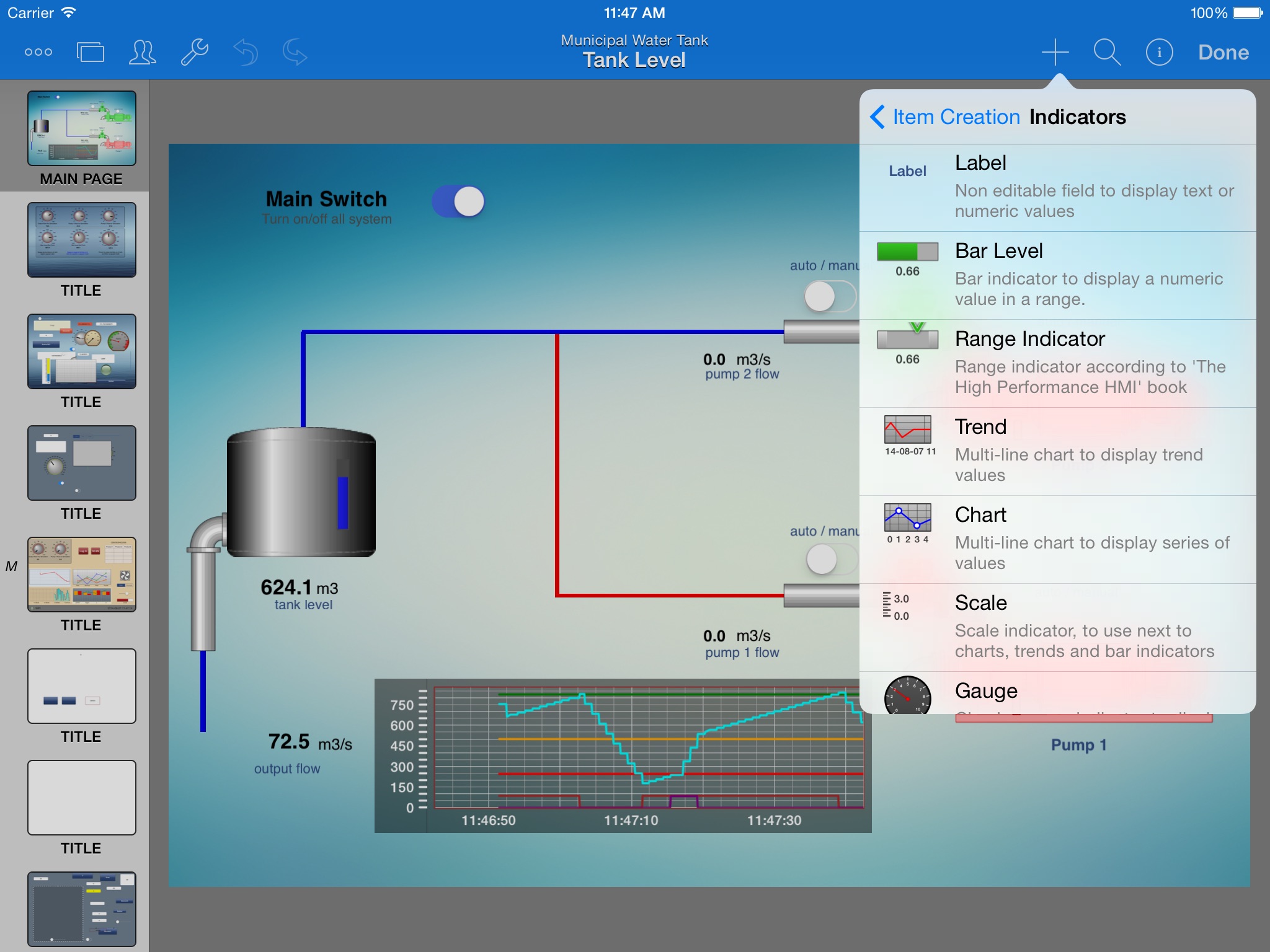
Task: Click the undo arrow icon
Action: 246,52
